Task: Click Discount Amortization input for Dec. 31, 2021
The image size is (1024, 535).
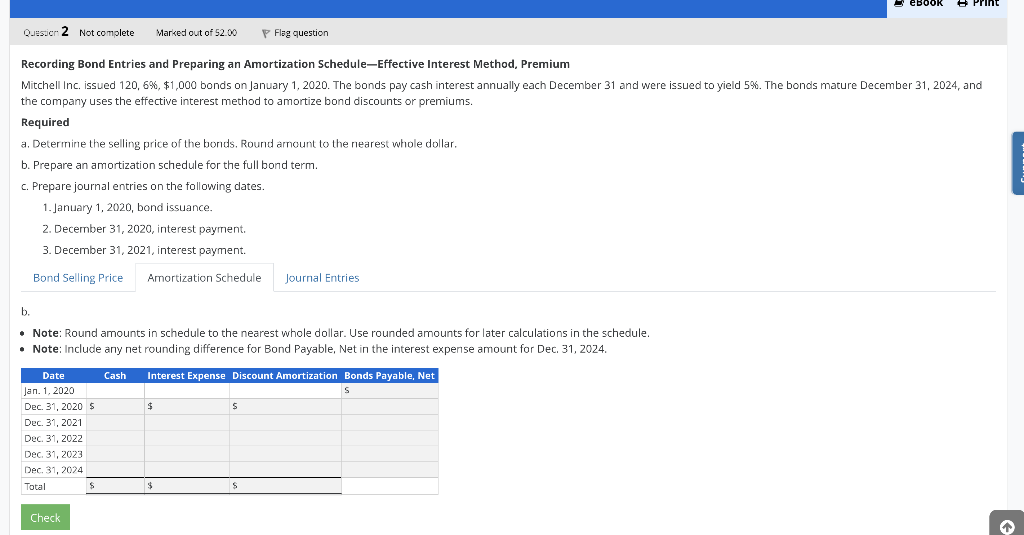Action: [285, 423]
